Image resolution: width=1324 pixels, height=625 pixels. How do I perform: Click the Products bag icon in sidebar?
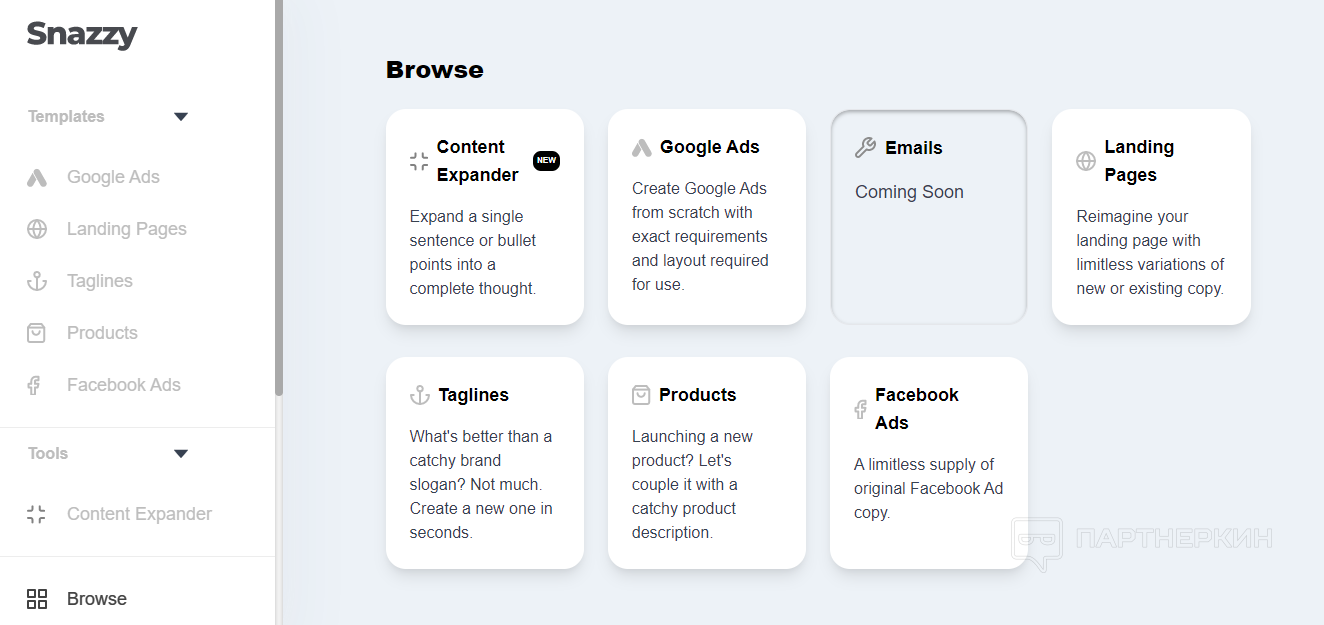click(x=37, y=333)
